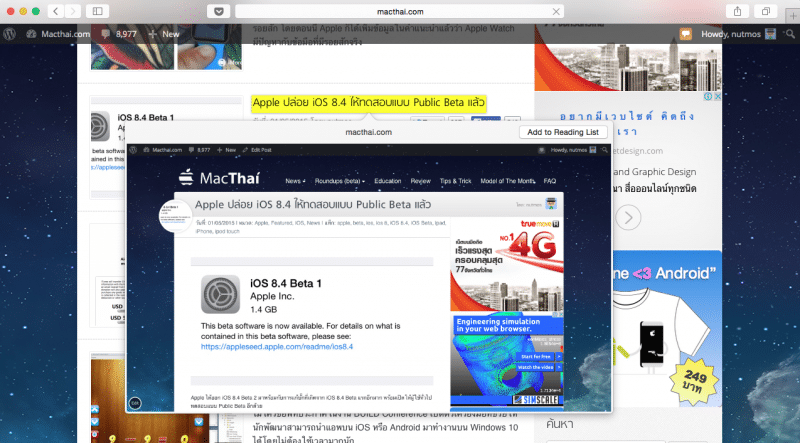Show the Safari sidebar
Screen dimensions: 800x443
[x=97, y=11]
